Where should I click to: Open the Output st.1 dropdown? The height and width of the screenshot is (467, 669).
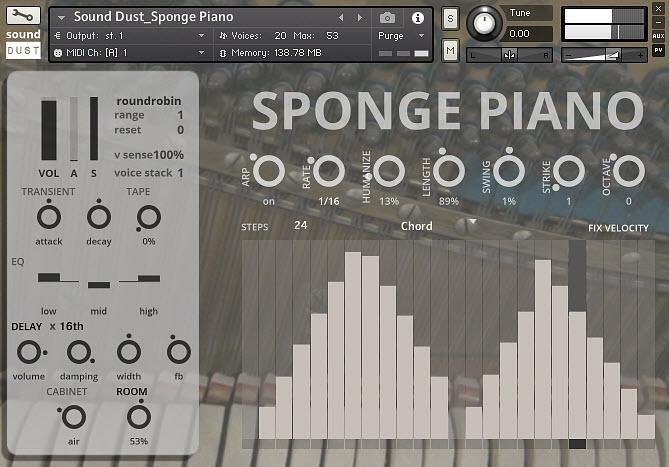tap(130, 36)
